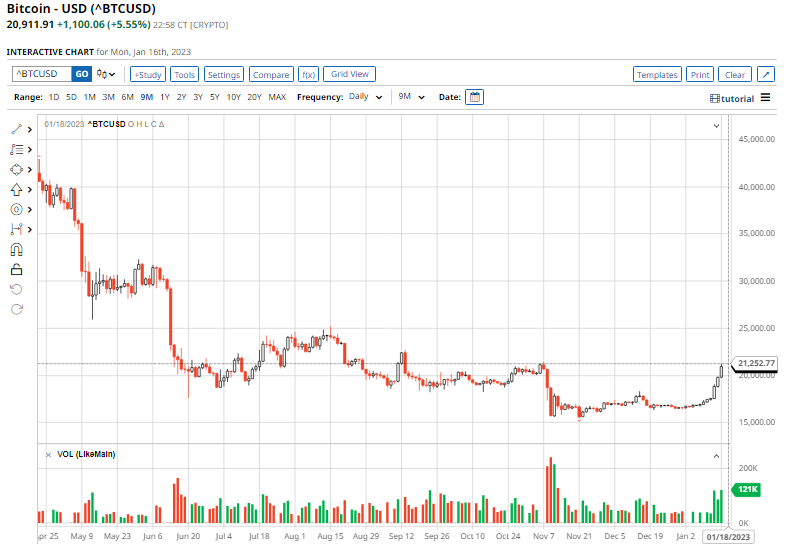This screenshot has width=789, height=549.
Task: Collapse the volume pane chevron
Action: [x=716, y=456]
